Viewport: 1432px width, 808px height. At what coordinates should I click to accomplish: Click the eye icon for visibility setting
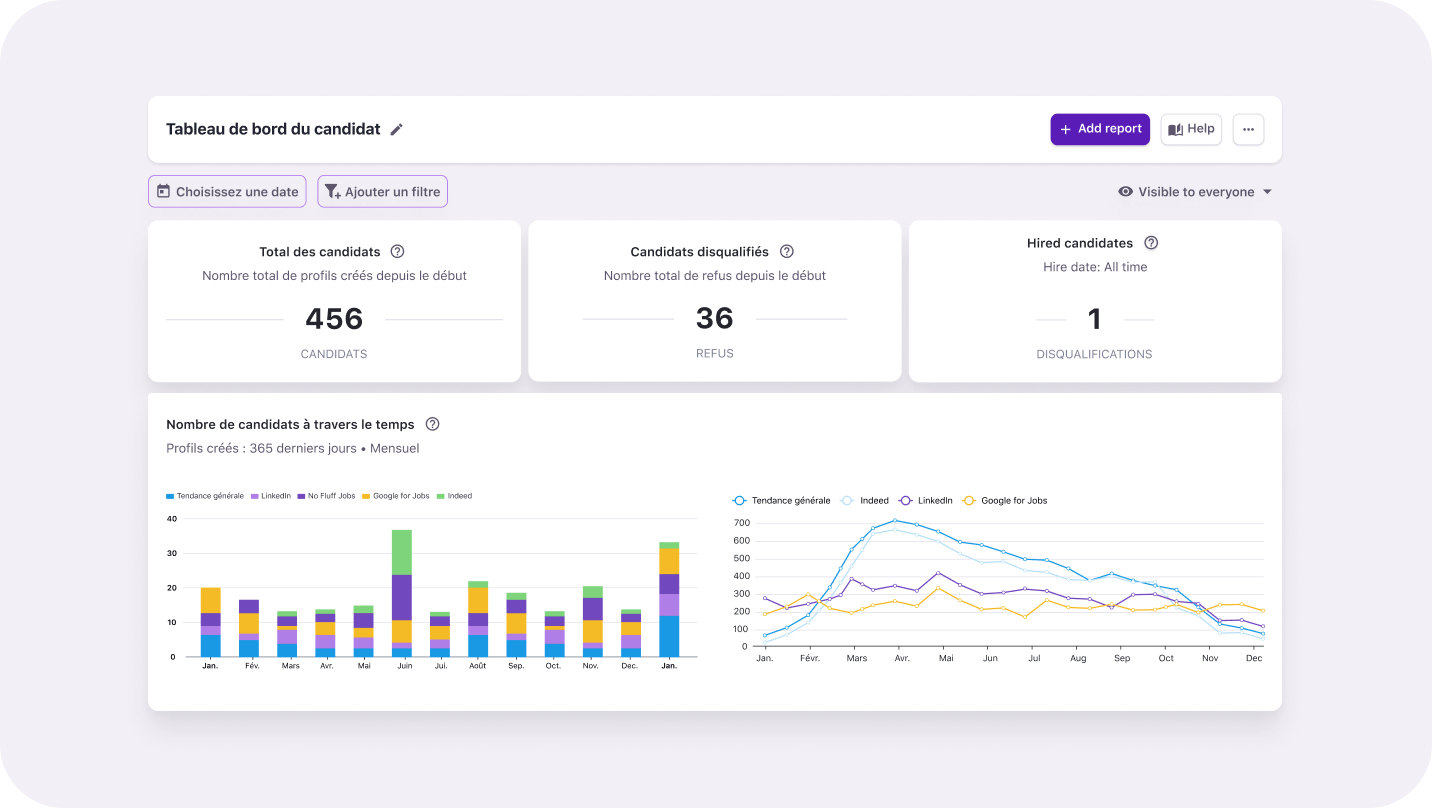1125,192
